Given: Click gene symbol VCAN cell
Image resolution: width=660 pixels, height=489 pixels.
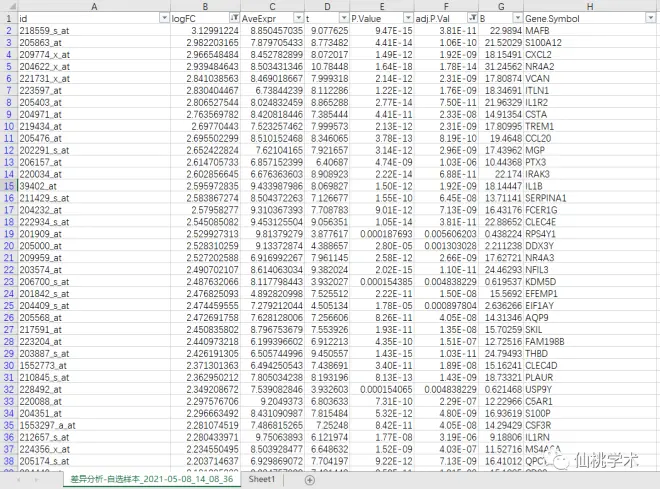Looking at the screenshot, I should [590, 78].
